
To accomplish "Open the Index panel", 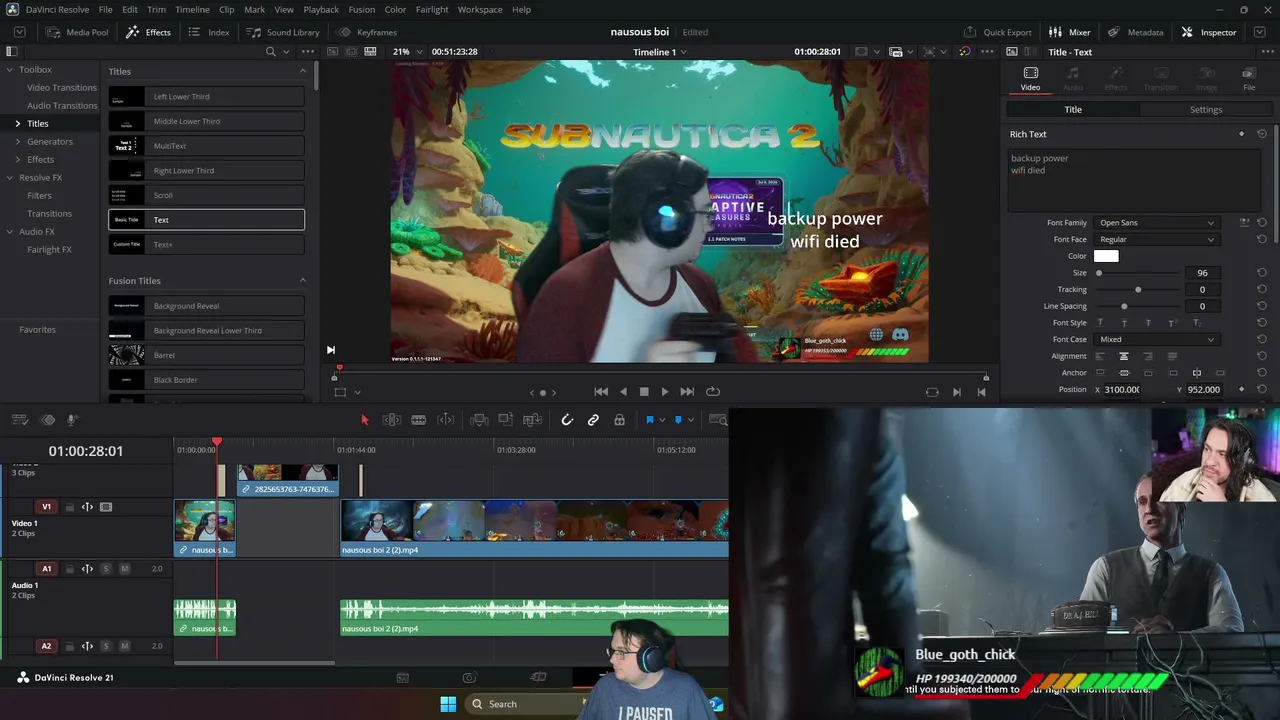I will click(209, 32).
